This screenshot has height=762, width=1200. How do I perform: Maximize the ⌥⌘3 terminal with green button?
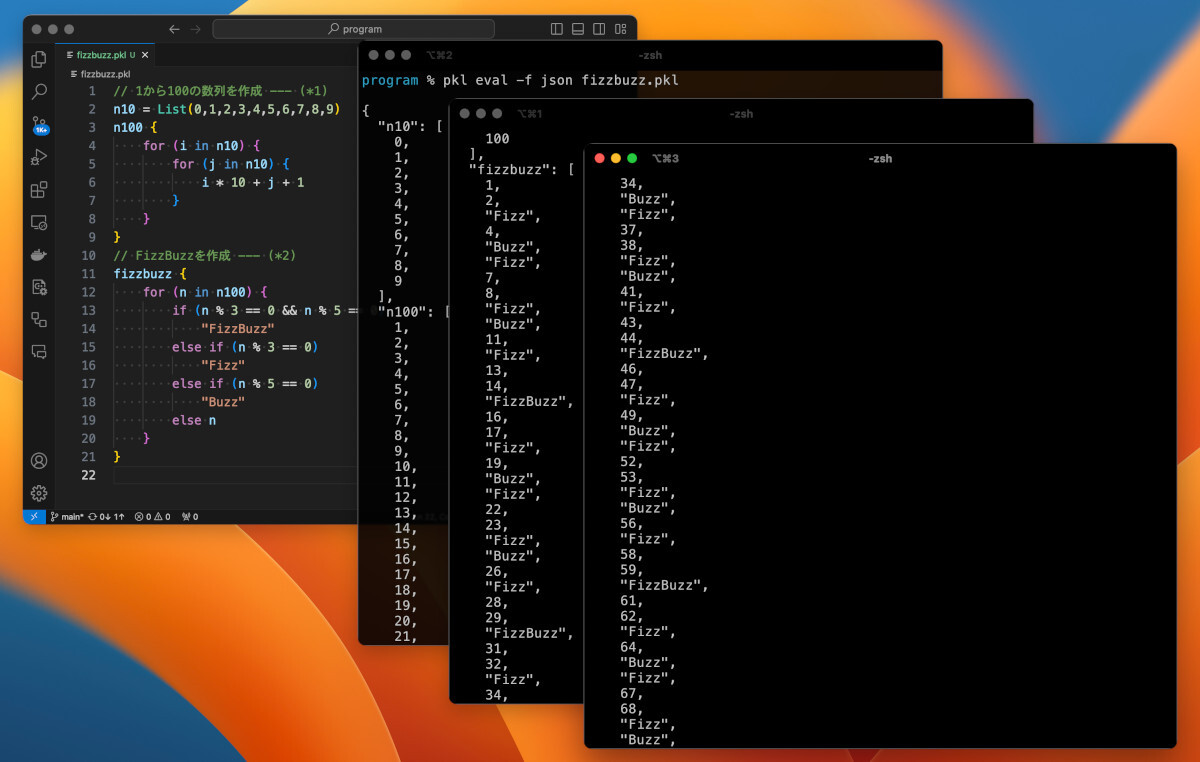pos(632,158)
